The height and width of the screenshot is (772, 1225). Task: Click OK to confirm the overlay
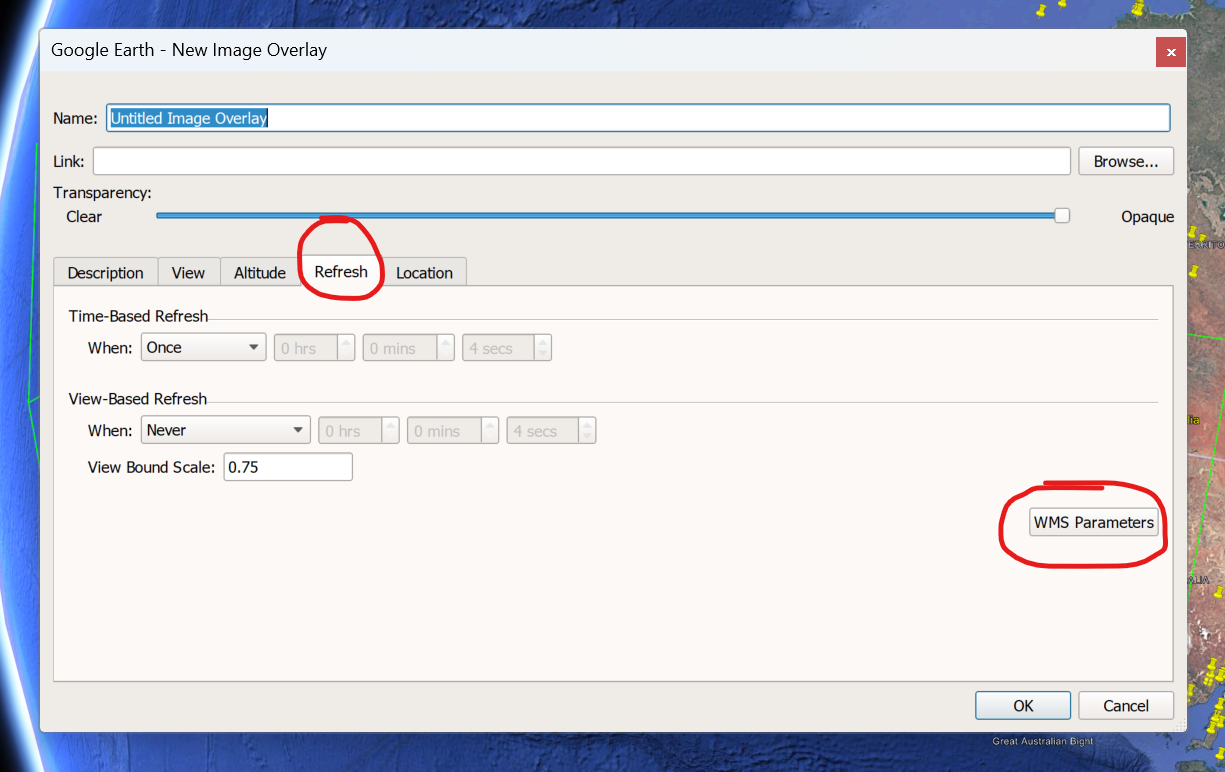point(1023,705)
